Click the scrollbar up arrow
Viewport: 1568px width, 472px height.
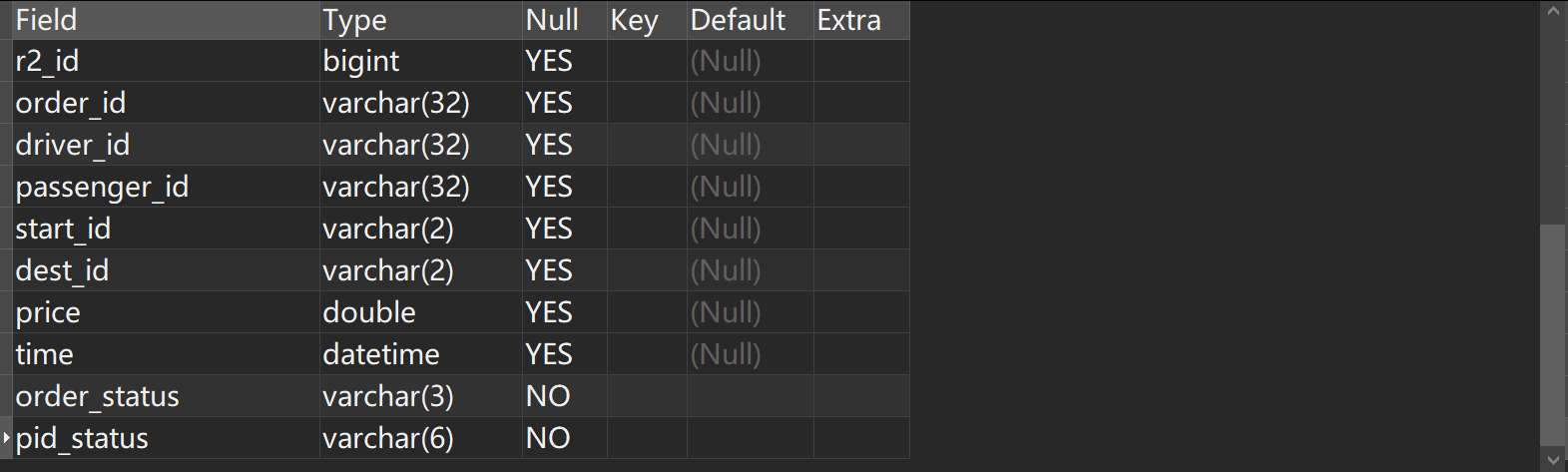(x=1553, y=11)
